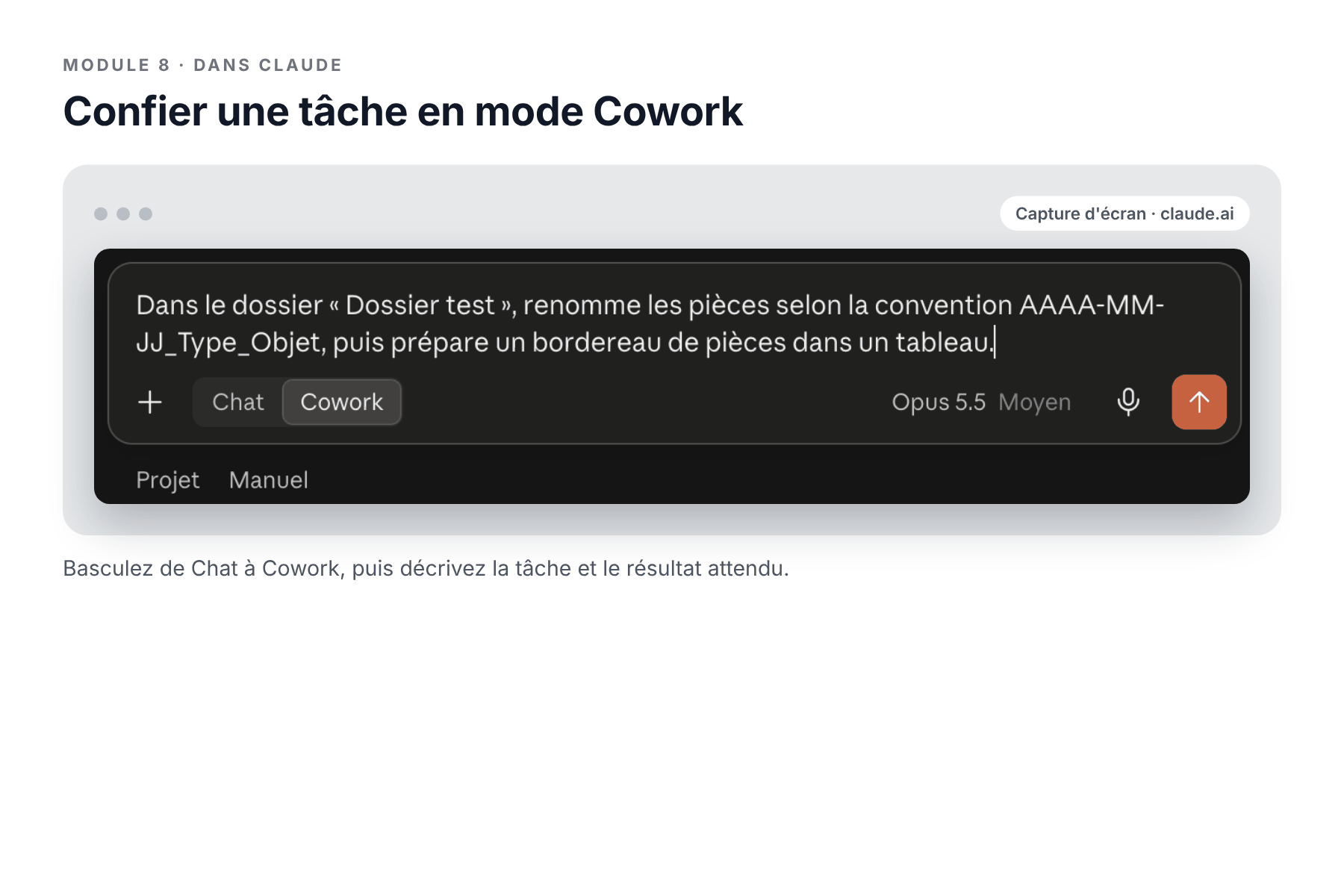Viewport: 1344px width, 896px height.
Task: Send the message with the orange arrow button
Action: [x=1199, y=402]
